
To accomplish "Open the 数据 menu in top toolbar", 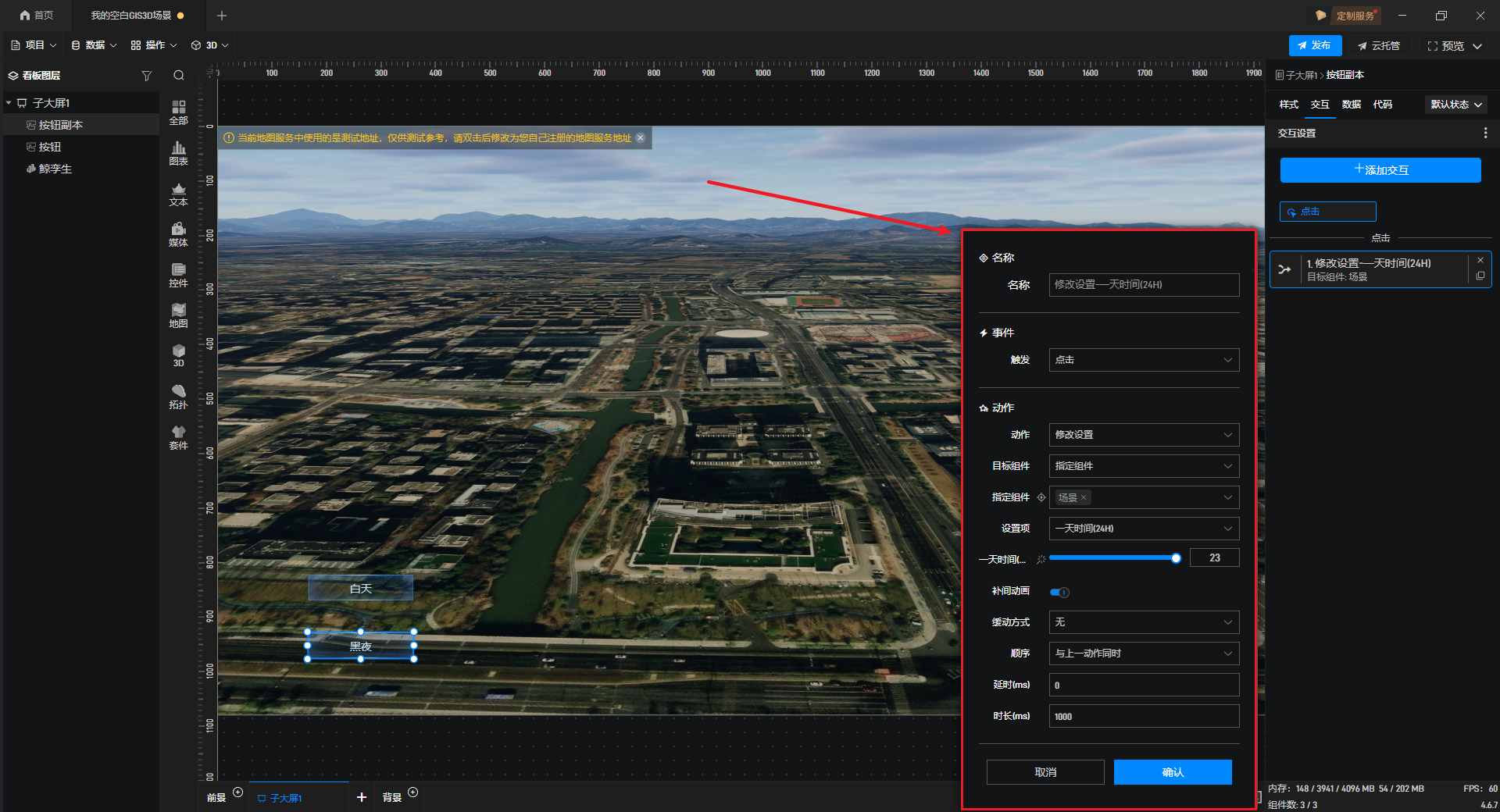I will 94,45.
